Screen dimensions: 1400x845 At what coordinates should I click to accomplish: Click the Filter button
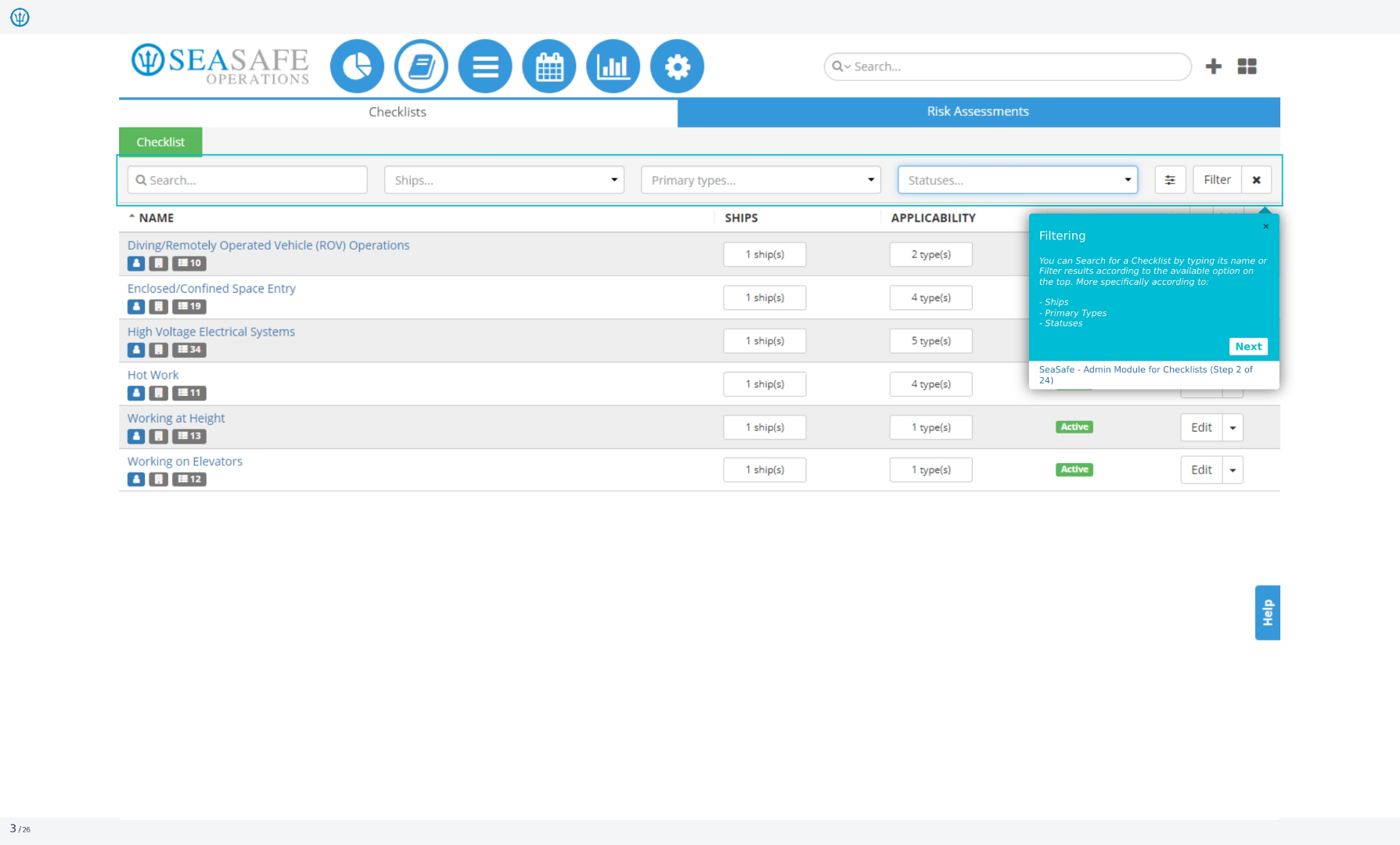[1217, 180]
